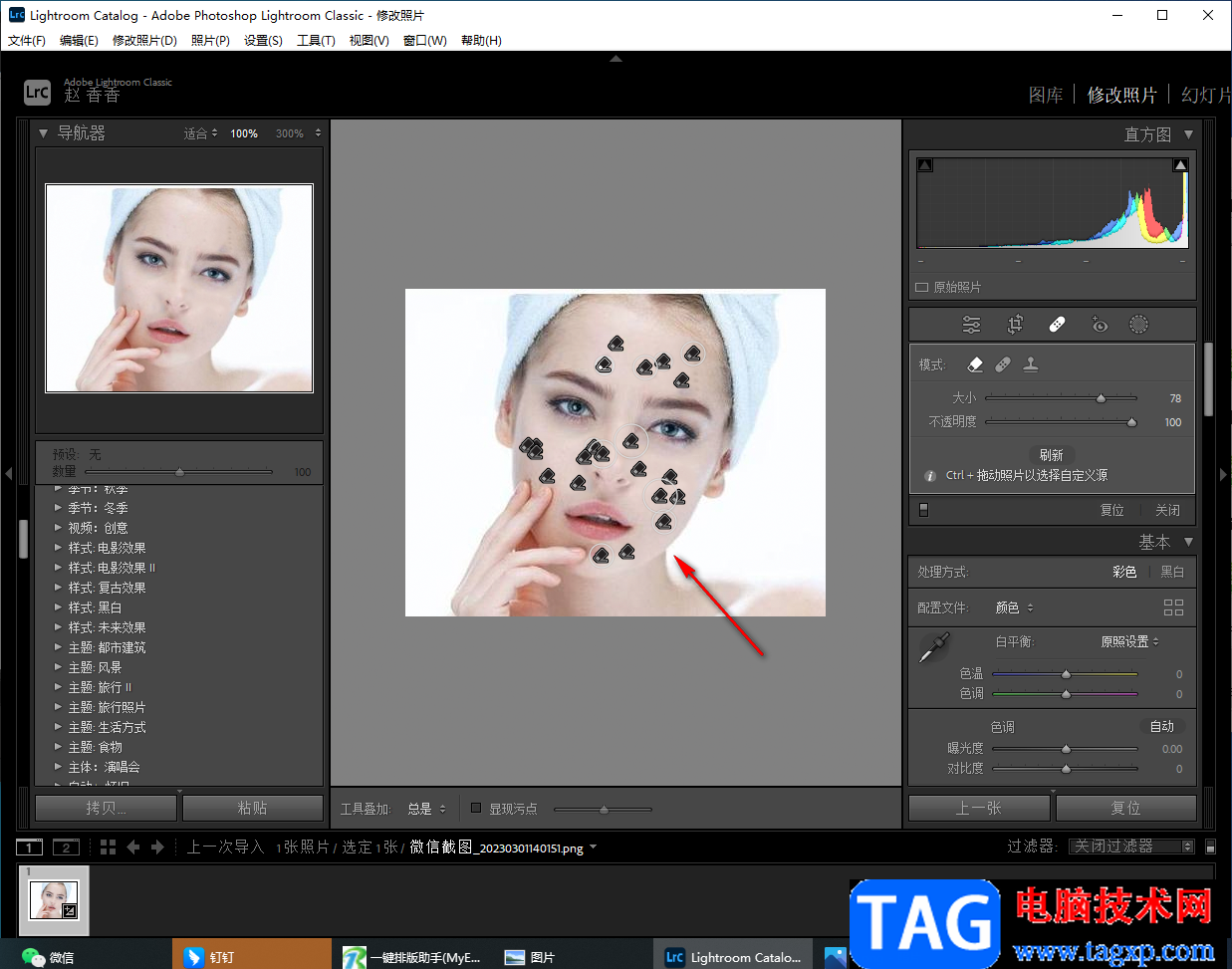Choose the Heal bandage mode icon
This screenshot has width=1232, height=969.
click(1003, 364)
